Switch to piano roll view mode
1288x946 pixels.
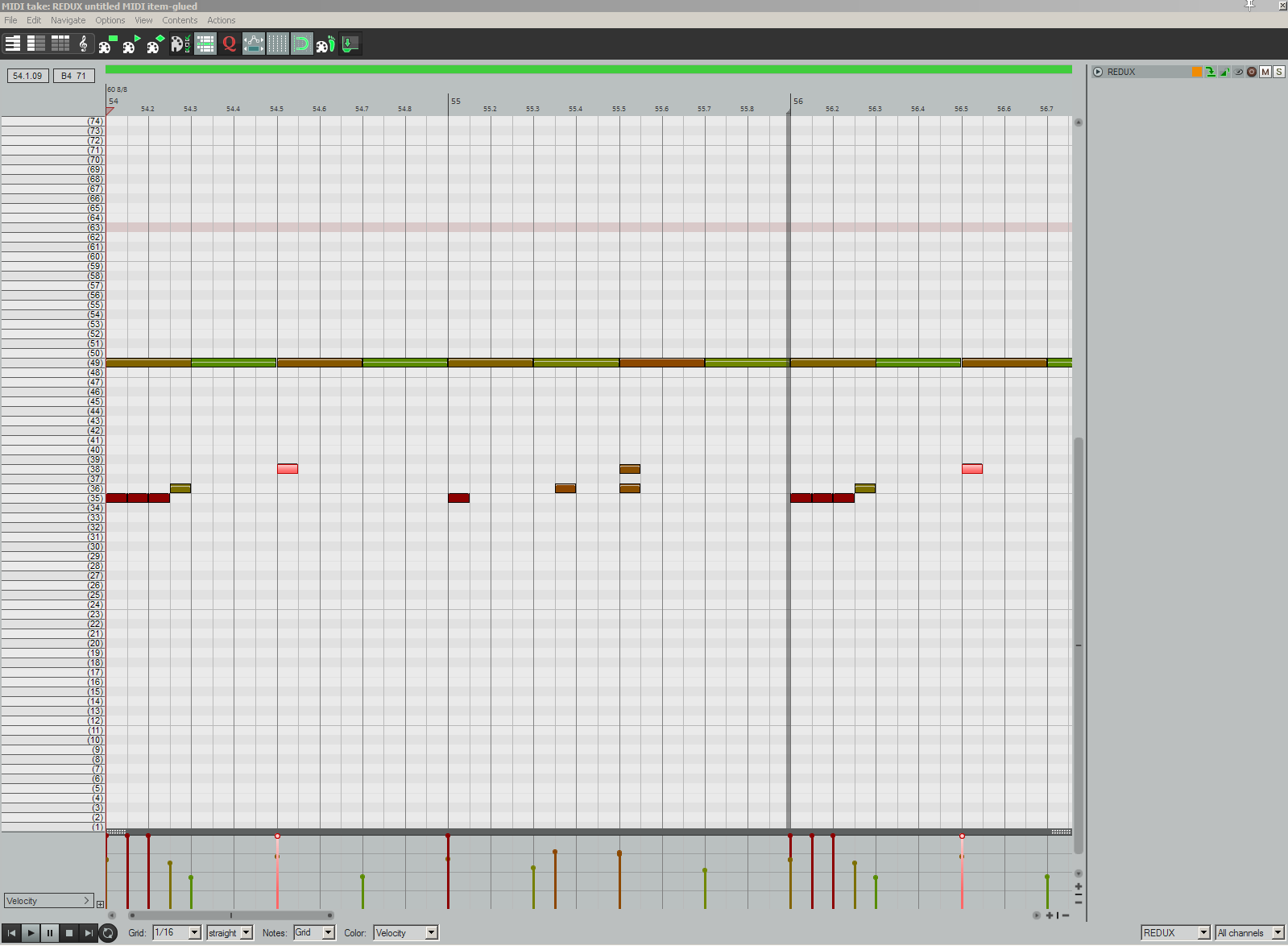click(x=13, y=44)
